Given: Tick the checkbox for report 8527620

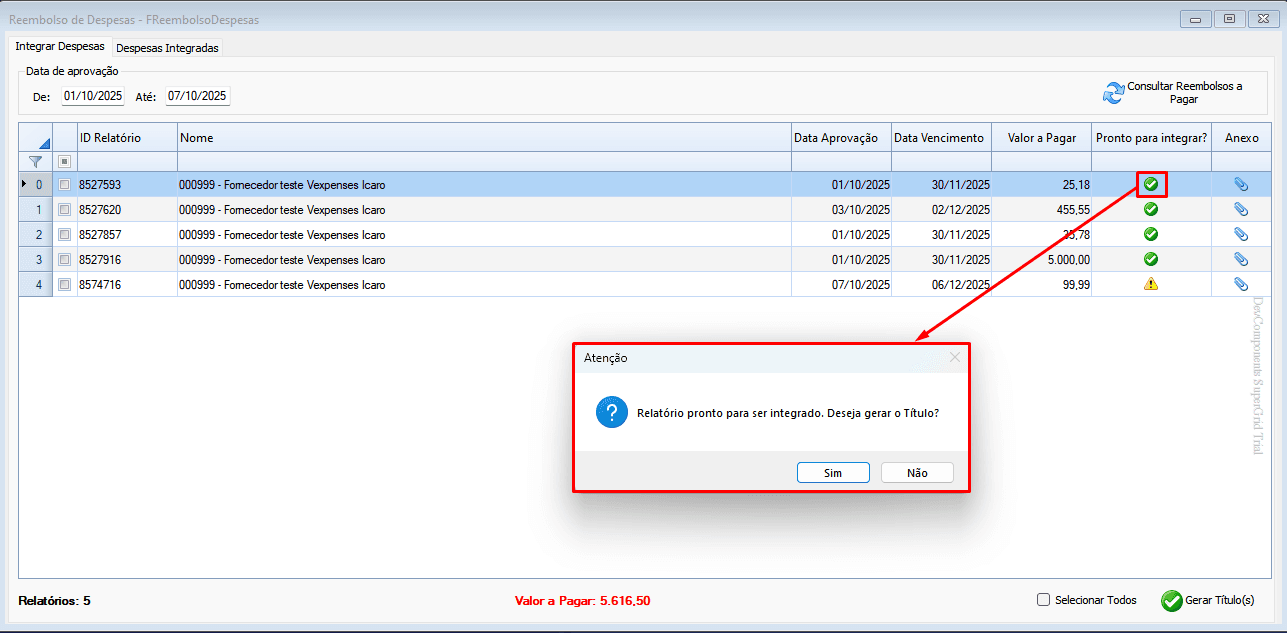Looking at the screenshot, I should 64,209.
